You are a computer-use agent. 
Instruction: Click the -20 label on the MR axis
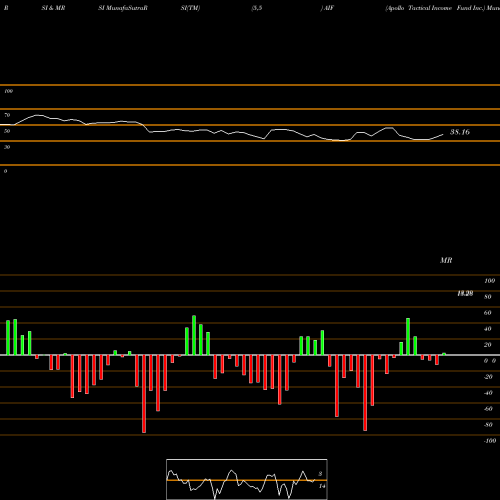(488, 377)
